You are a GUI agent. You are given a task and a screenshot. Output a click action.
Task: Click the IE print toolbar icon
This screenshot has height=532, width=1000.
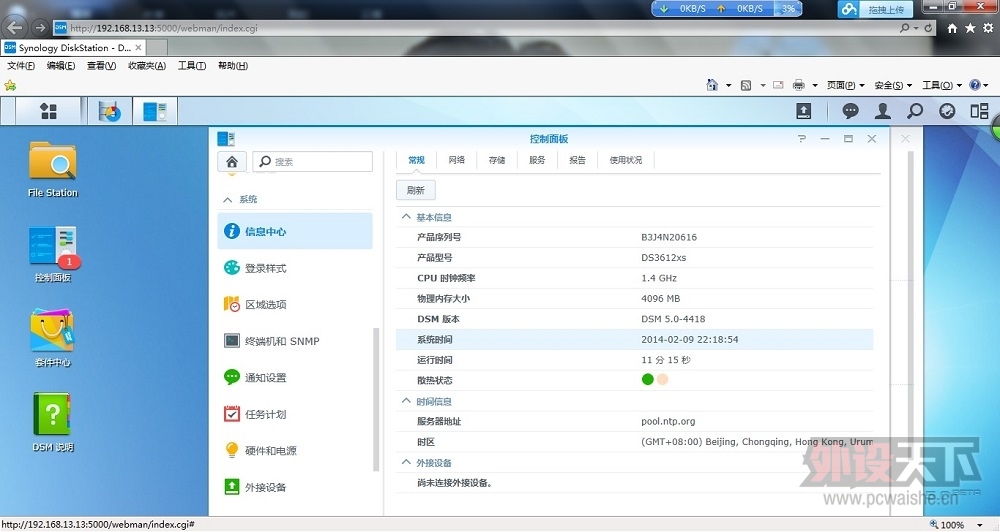(x=798, y=85)
